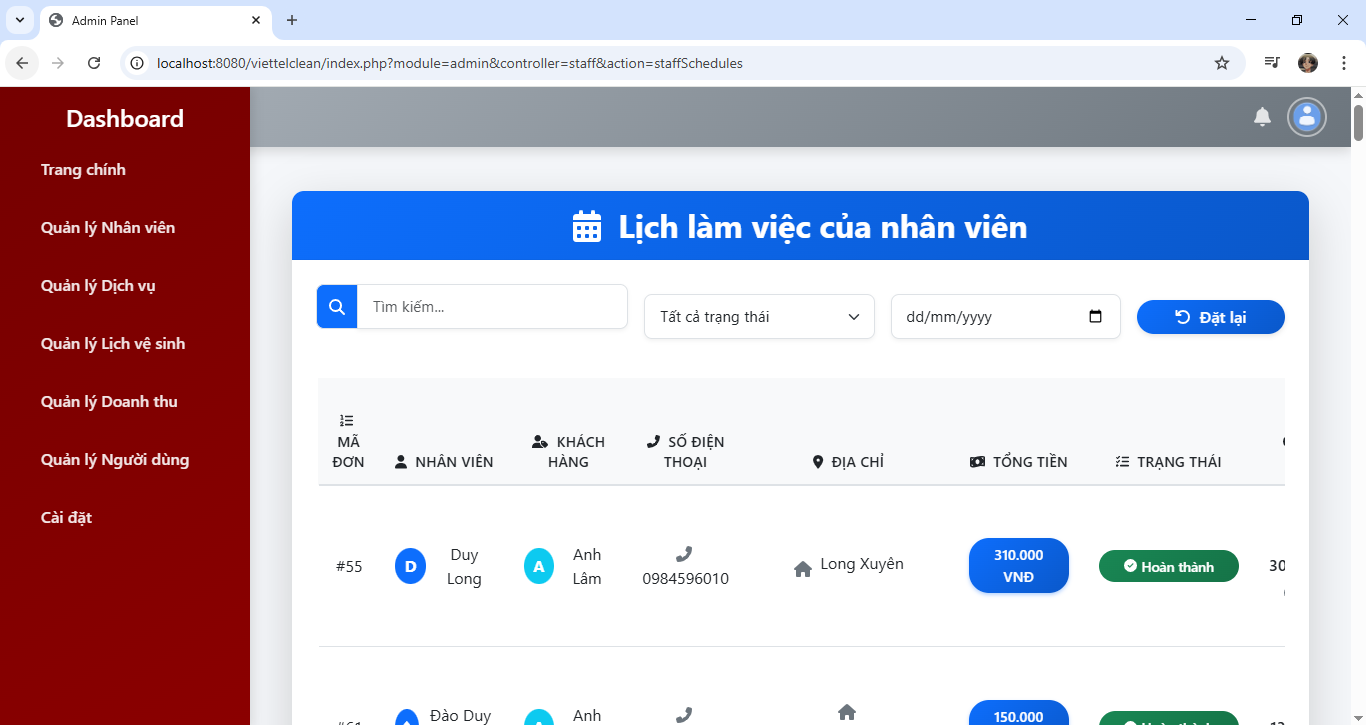The width and height of the screenshot is (1366, 725).
Task: Open Cài đặt in the sidebar
Action: [66, 518]
